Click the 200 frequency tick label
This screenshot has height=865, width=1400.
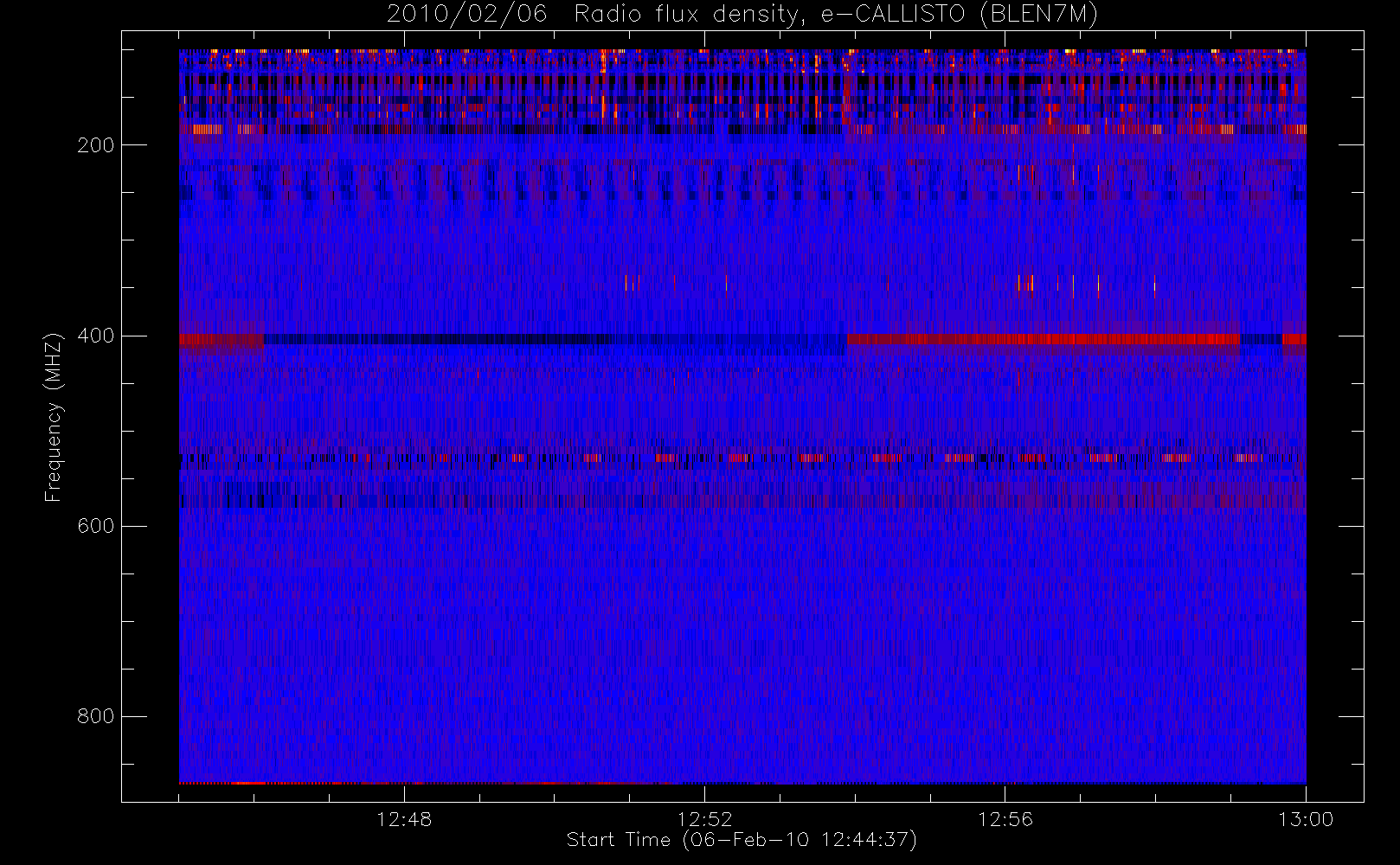[95, 145]
